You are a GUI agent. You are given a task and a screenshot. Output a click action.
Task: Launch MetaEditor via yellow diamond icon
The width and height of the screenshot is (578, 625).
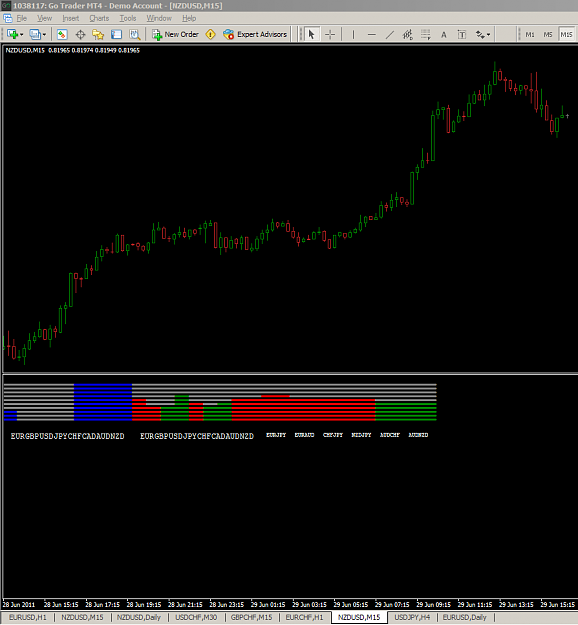pyautogui.click(x=210, y=34)
